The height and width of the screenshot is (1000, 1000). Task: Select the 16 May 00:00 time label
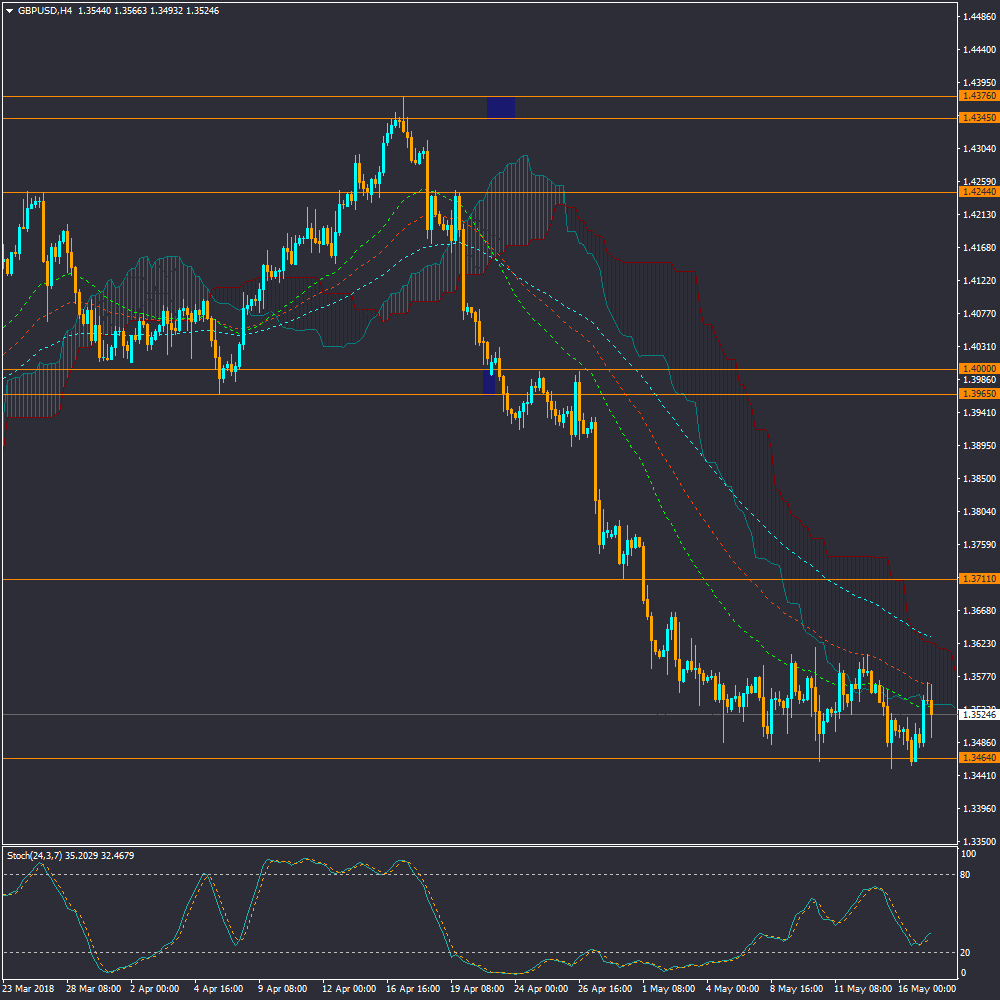[x=925, y=988]
